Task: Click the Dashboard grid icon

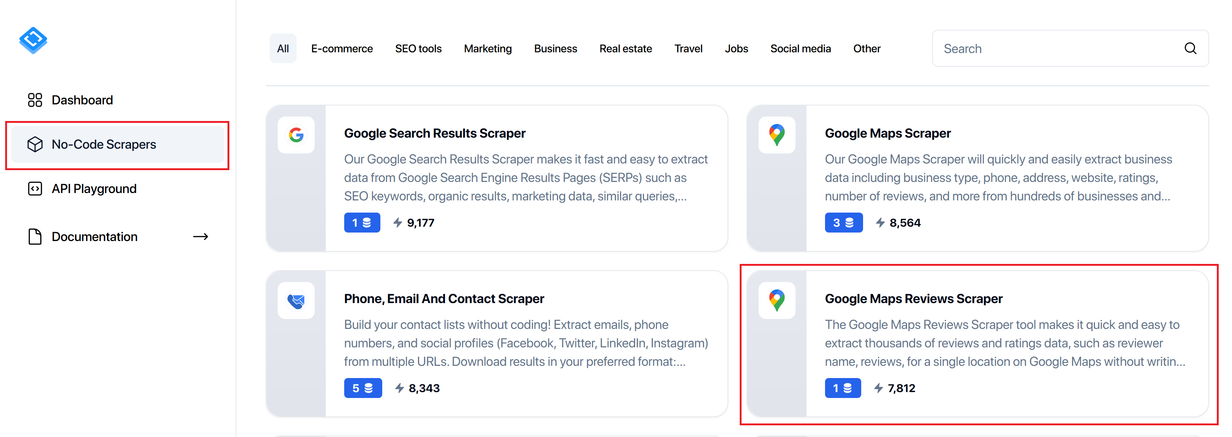Action: pos(35,100)
